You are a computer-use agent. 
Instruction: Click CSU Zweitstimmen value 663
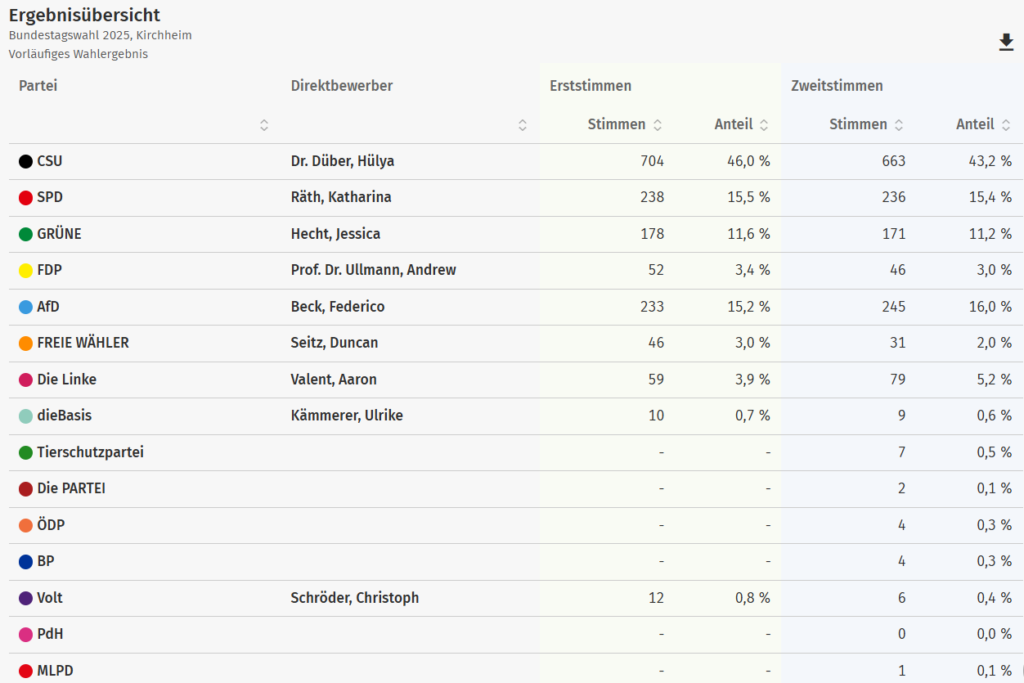[x=893, y=161]
